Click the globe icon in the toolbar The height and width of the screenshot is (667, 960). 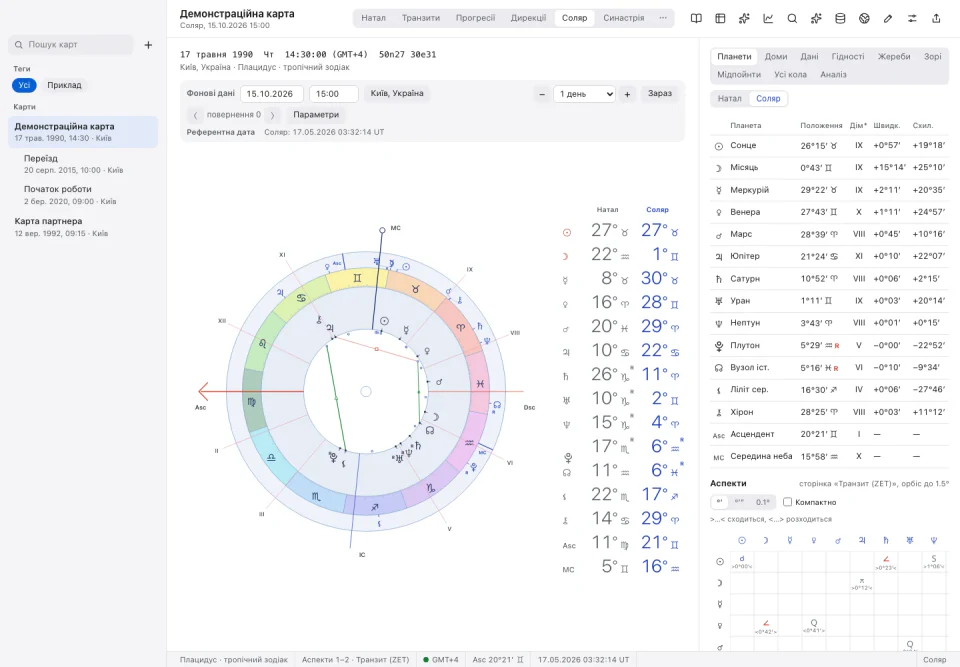[864, 18]
